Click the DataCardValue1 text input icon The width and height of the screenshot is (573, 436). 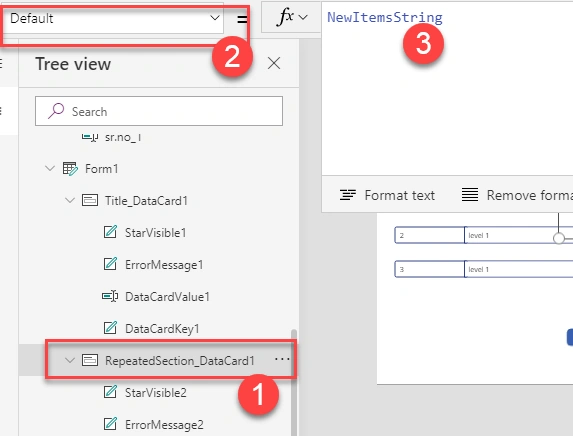click(x=110, y=296)
